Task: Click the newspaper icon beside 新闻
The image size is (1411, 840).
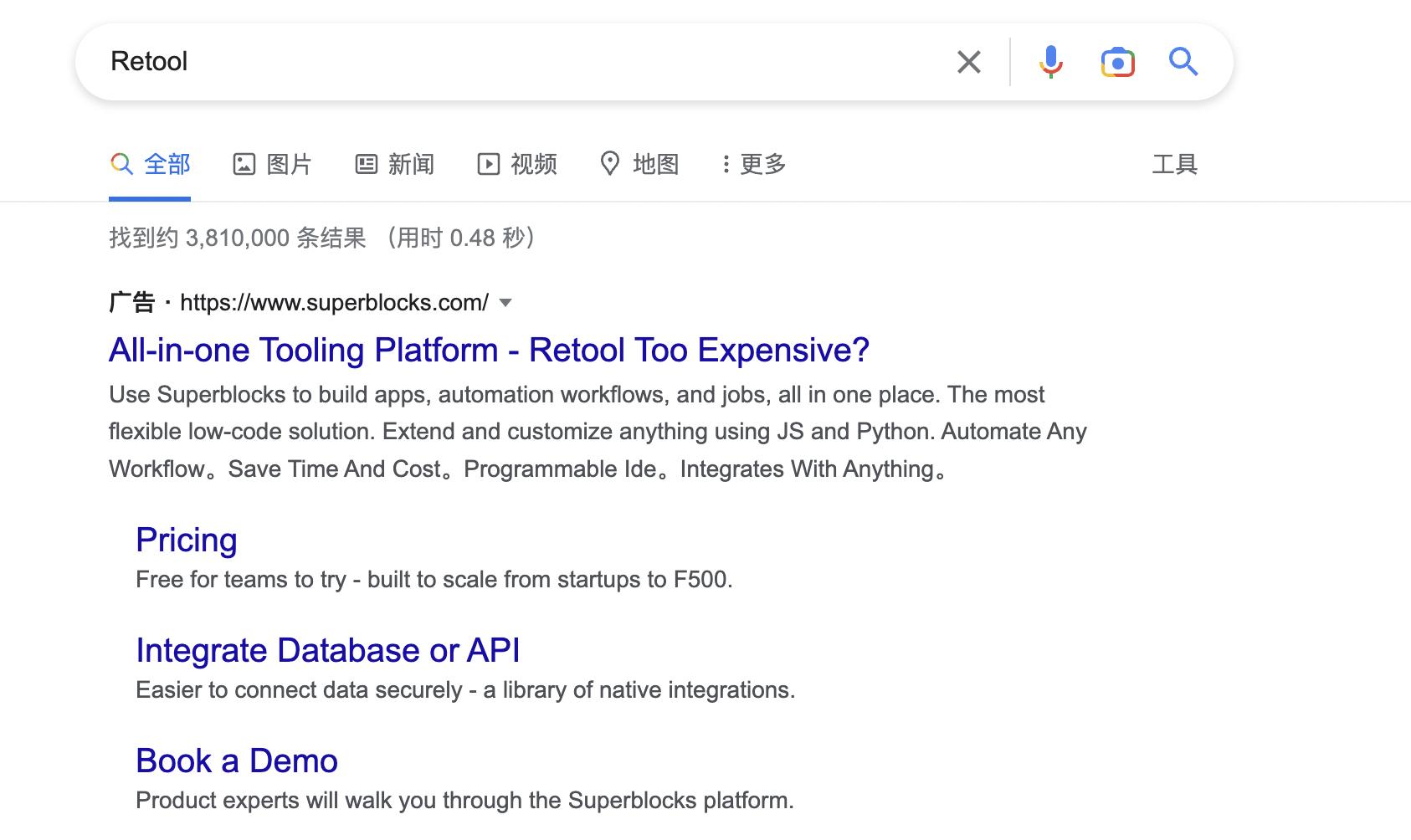Action: click(367, 164)
